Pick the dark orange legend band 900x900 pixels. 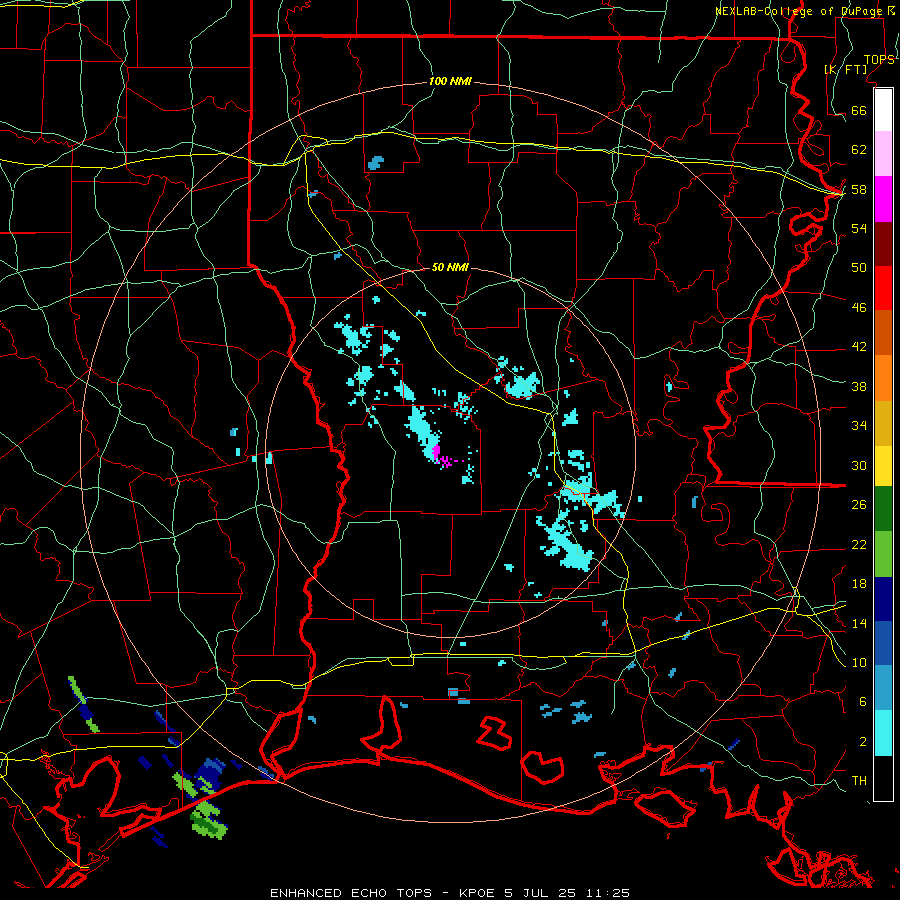(x=883, y=333)
